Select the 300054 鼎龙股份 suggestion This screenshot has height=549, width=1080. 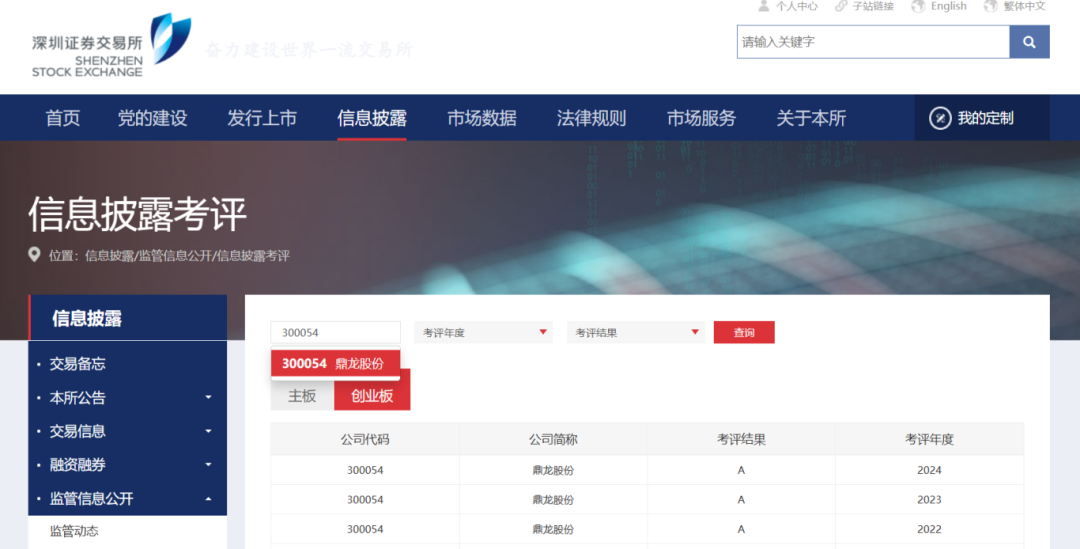tap(335, 364)
